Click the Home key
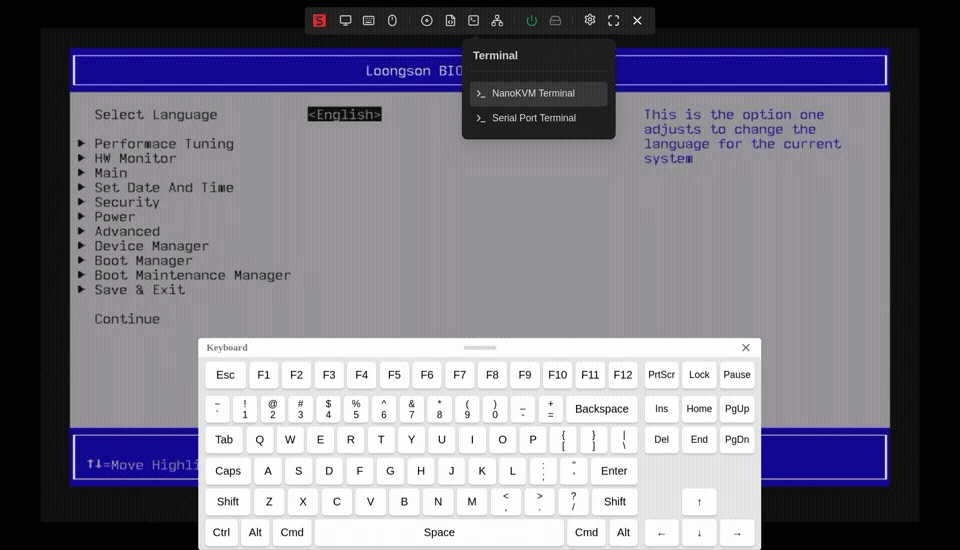 [x=699, y=409]
